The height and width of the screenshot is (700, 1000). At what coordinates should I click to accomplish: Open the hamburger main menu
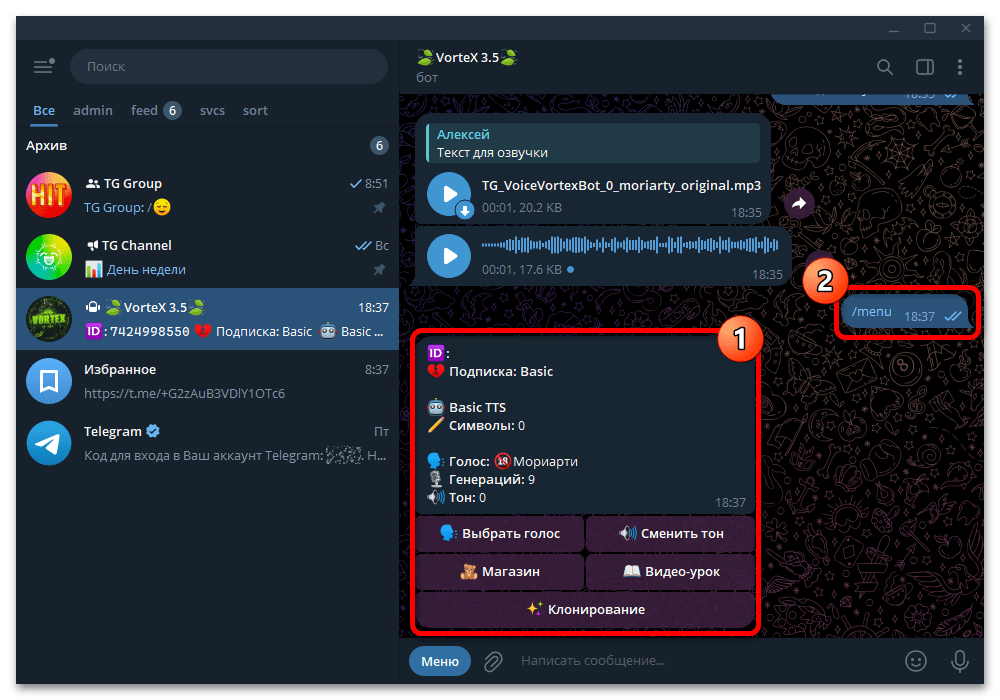click(x=44, y=66)
